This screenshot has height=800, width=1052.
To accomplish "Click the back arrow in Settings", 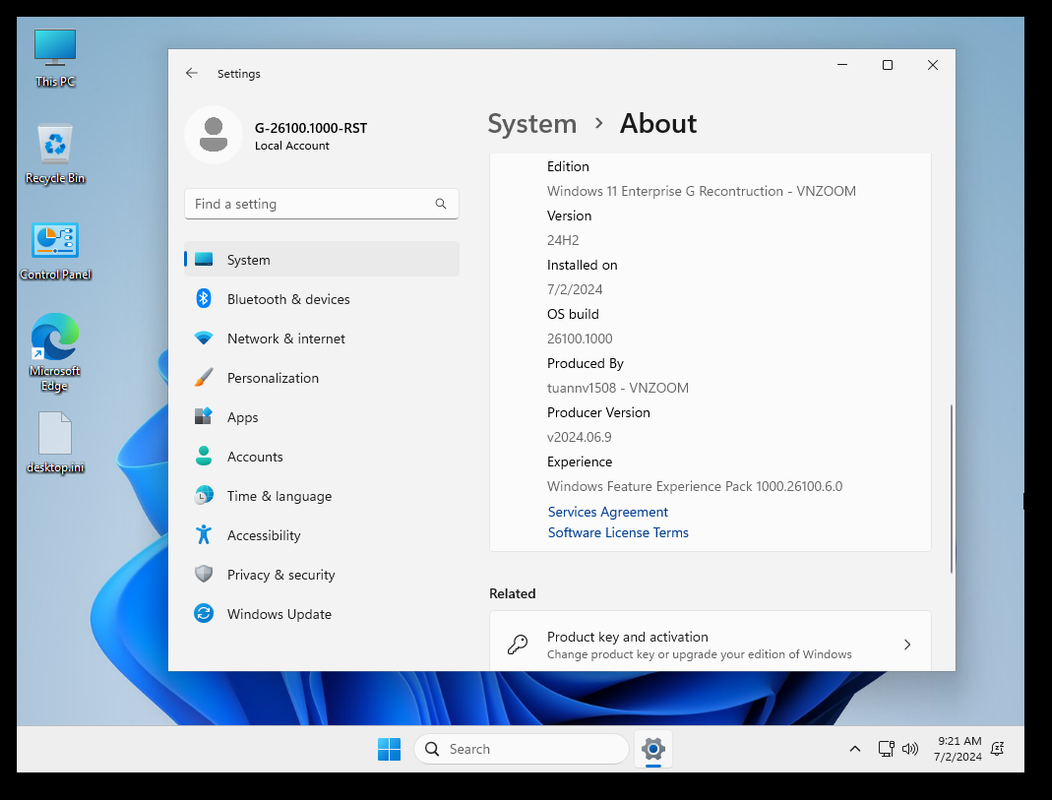I will tap(192, 73).
